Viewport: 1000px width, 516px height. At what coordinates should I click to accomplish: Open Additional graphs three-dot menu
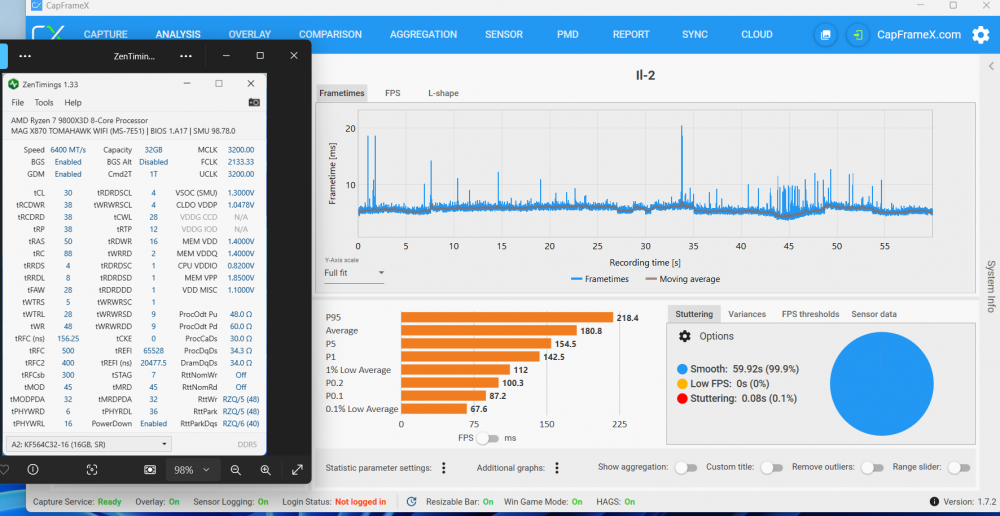[x=556, y=468]
